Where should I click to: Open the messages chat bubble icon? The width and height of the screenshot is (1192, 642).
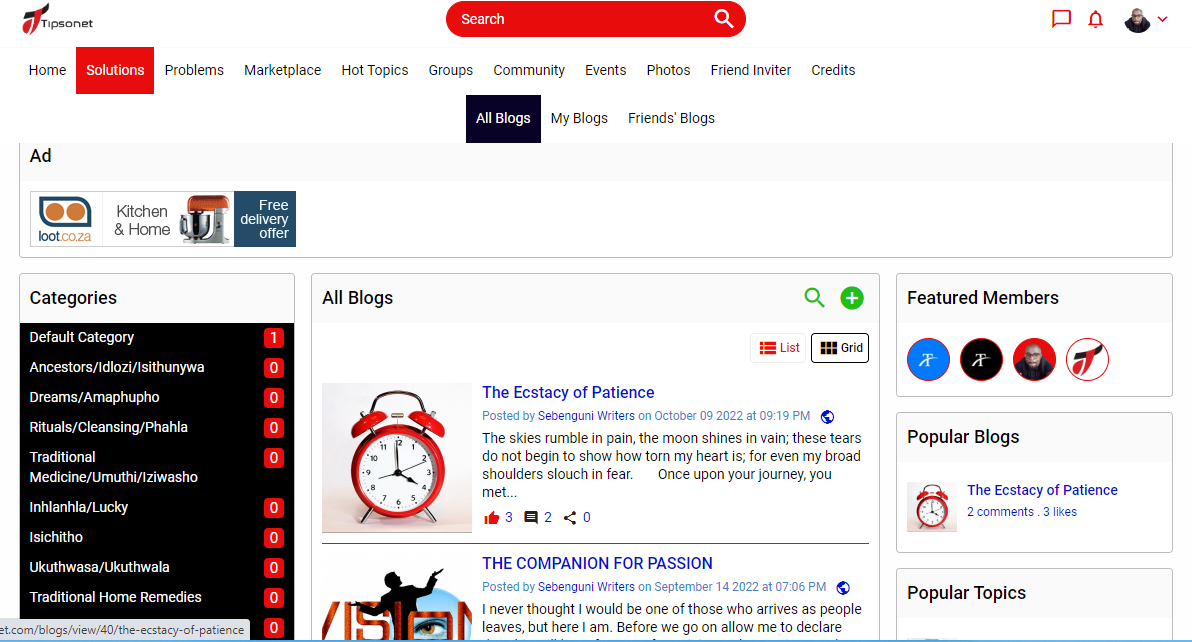[1061, 19]
